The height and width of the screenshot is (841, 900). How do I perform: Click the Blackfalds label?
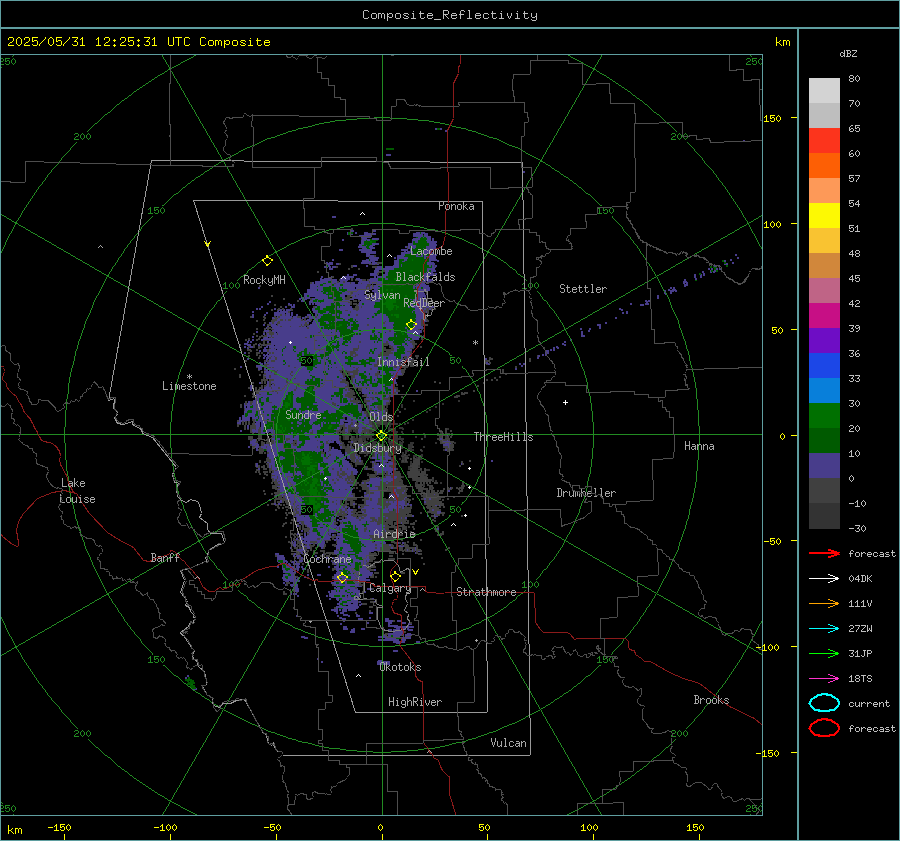point(425,277)
